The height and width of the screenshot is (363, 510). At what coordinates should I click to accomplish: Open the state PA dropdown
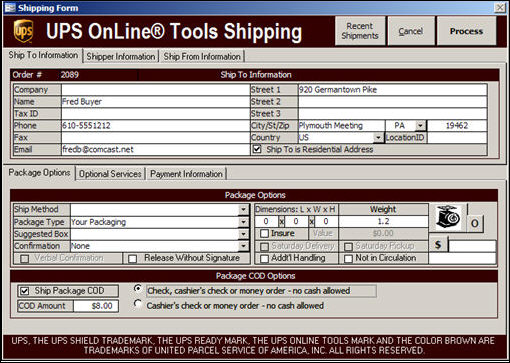click(421, 126)
